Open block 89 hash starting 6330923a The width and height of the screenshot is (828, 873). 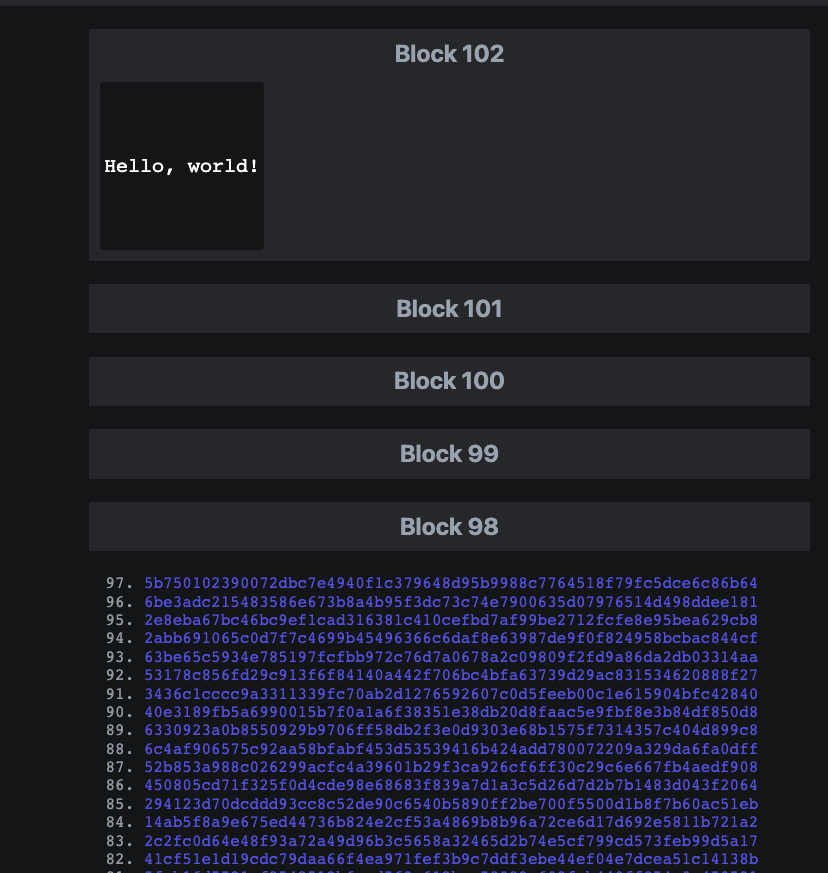pyautogui.click(x=451, y=730)
